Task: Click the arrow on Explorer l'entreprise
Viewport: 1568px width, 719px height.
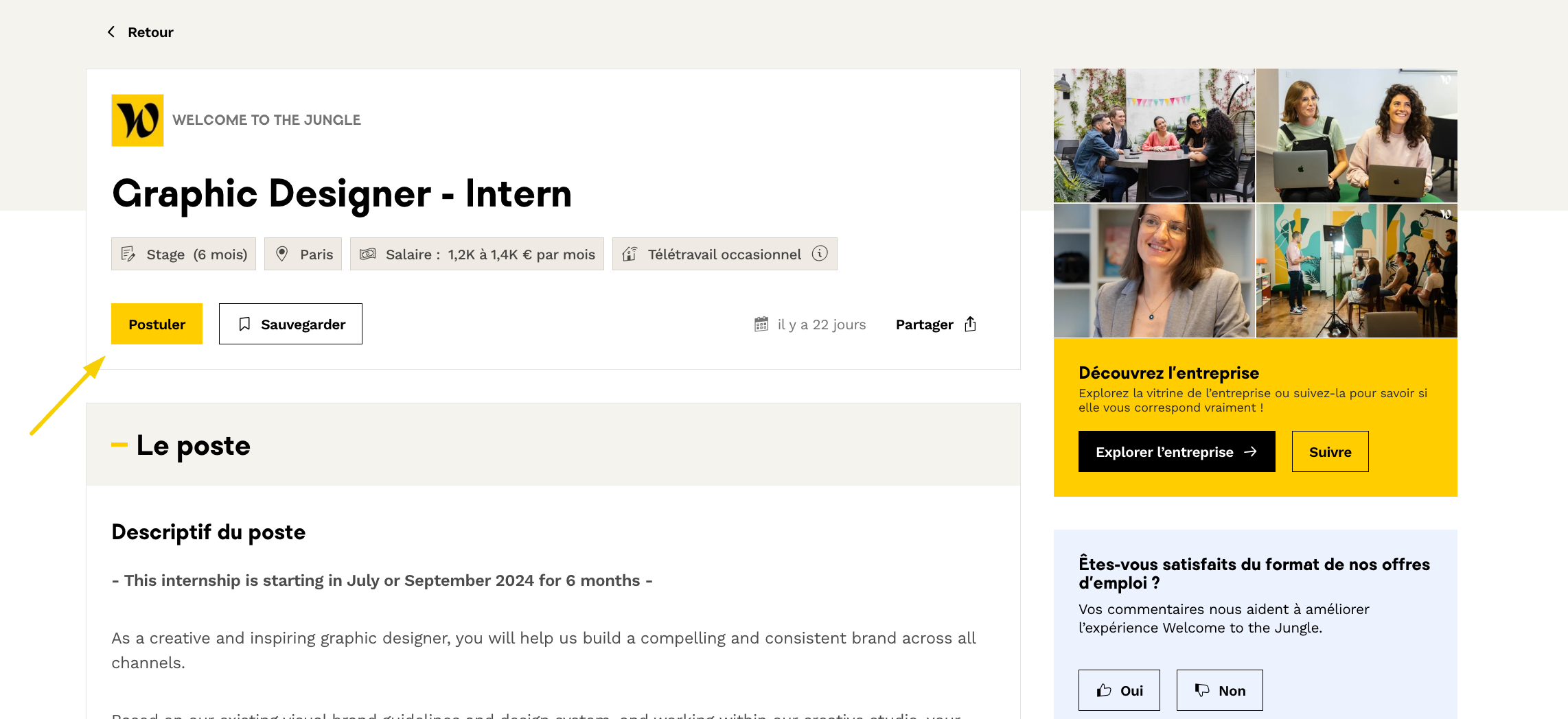Action: (x=1251, y=451)
